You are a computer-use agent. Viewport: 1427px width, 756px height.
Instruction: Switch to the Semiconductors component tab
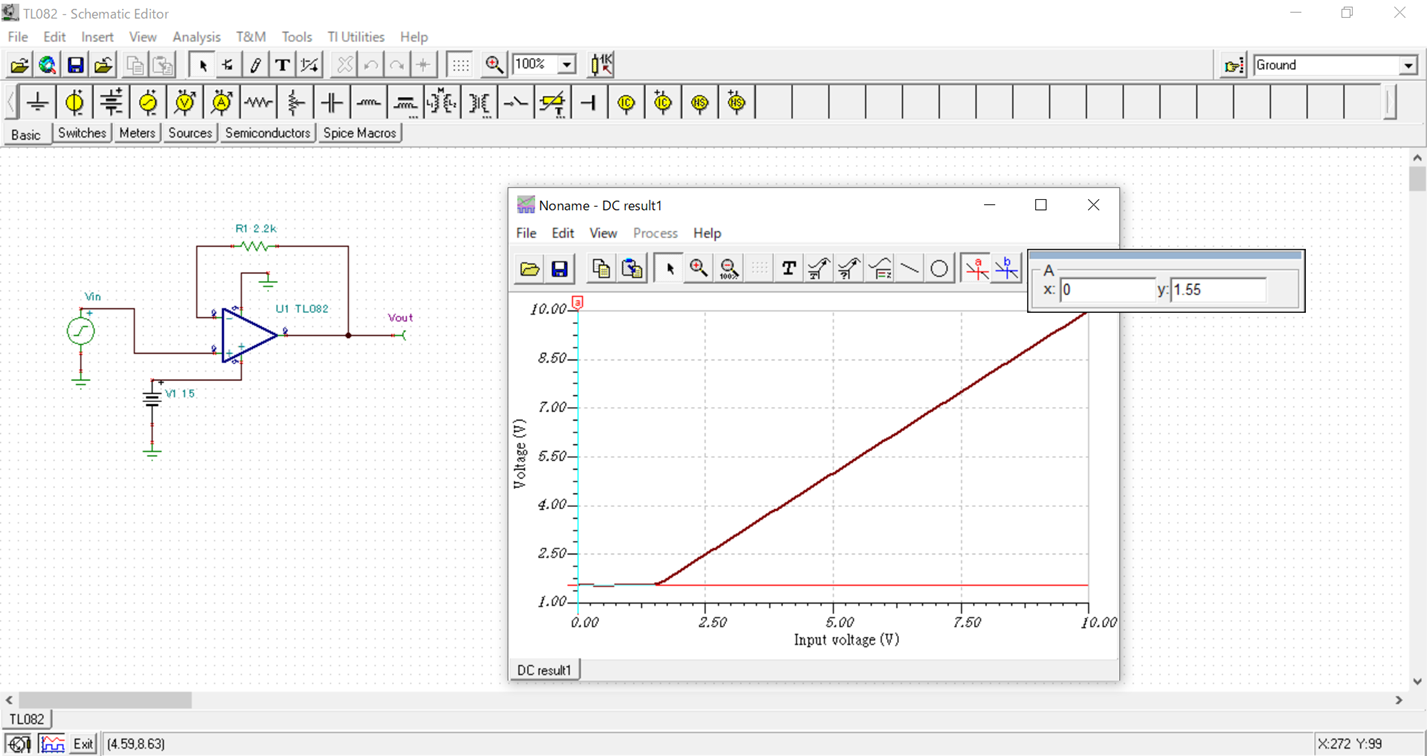[267, 133]
